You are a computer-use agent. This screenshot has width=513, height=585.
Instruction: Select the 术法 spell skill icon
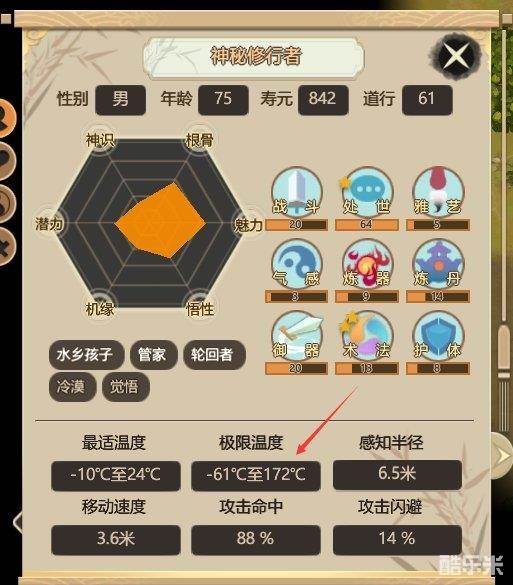point(367,336)
